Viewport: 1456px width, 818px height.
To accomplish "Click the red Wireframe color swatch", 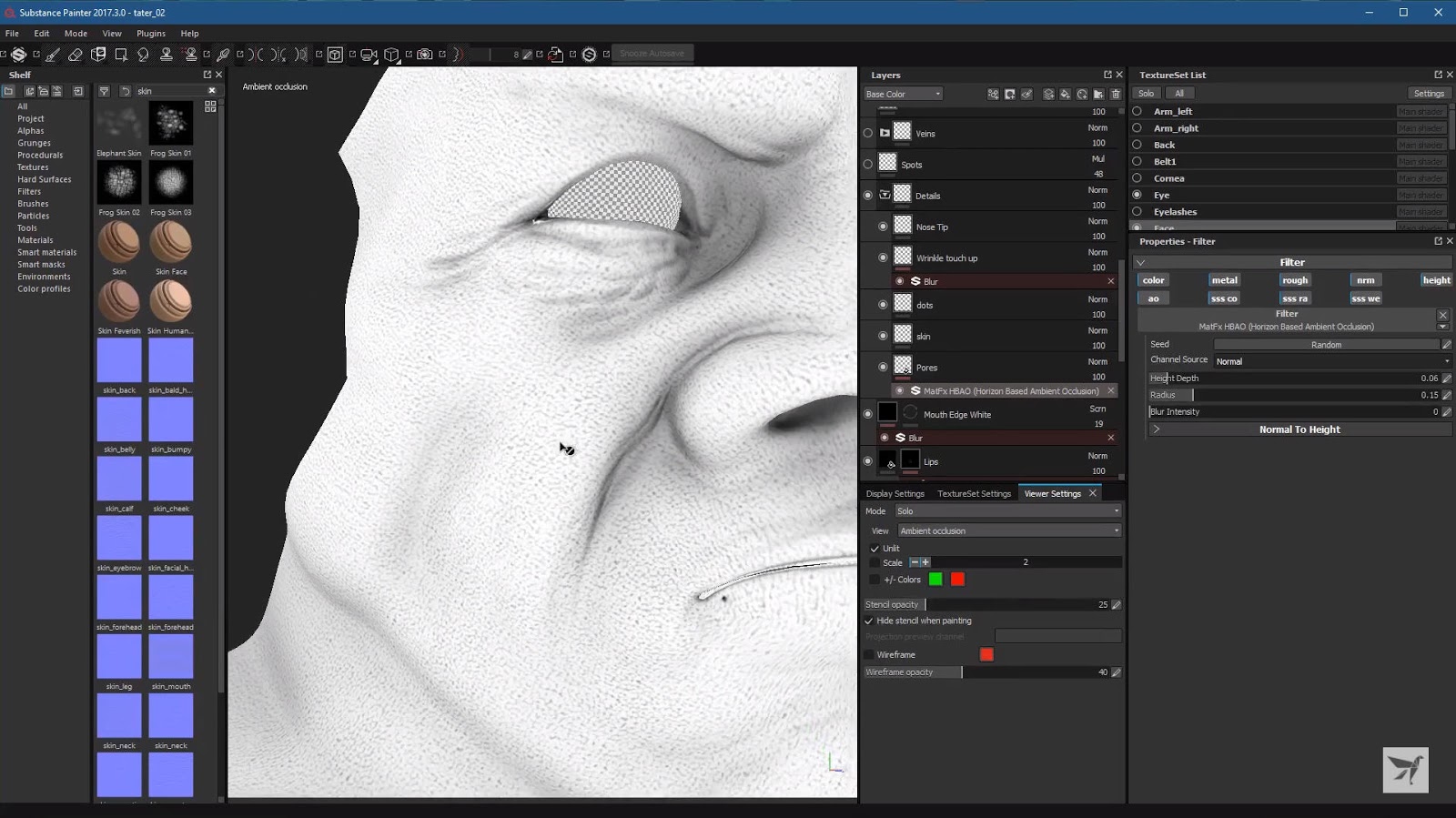I will coord(986,654).
